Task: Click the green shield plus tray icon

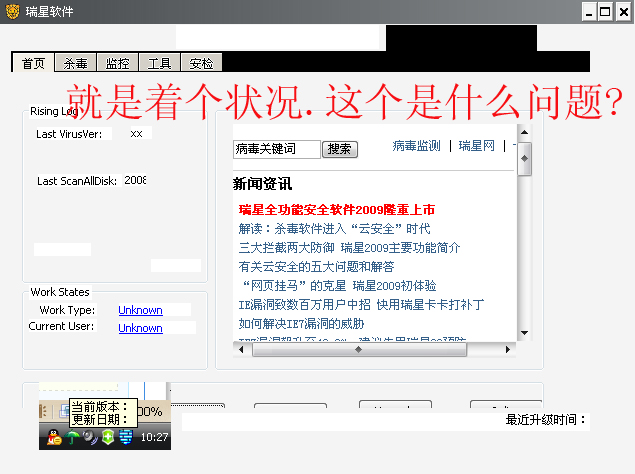Action: click(x=108, y=437)
